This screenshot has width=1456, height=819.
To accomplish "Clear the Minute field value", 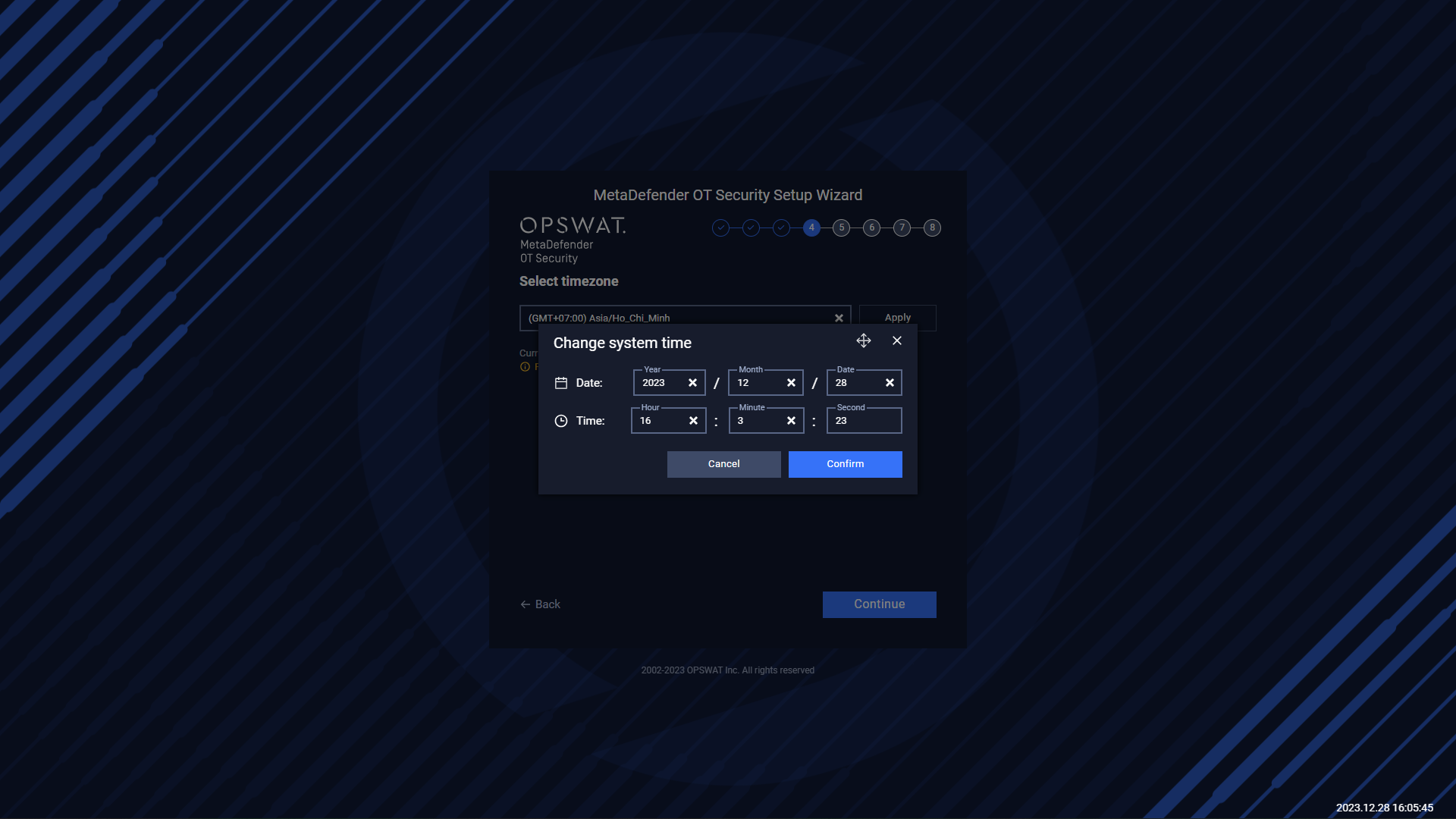I will click(x=791, y=421).
